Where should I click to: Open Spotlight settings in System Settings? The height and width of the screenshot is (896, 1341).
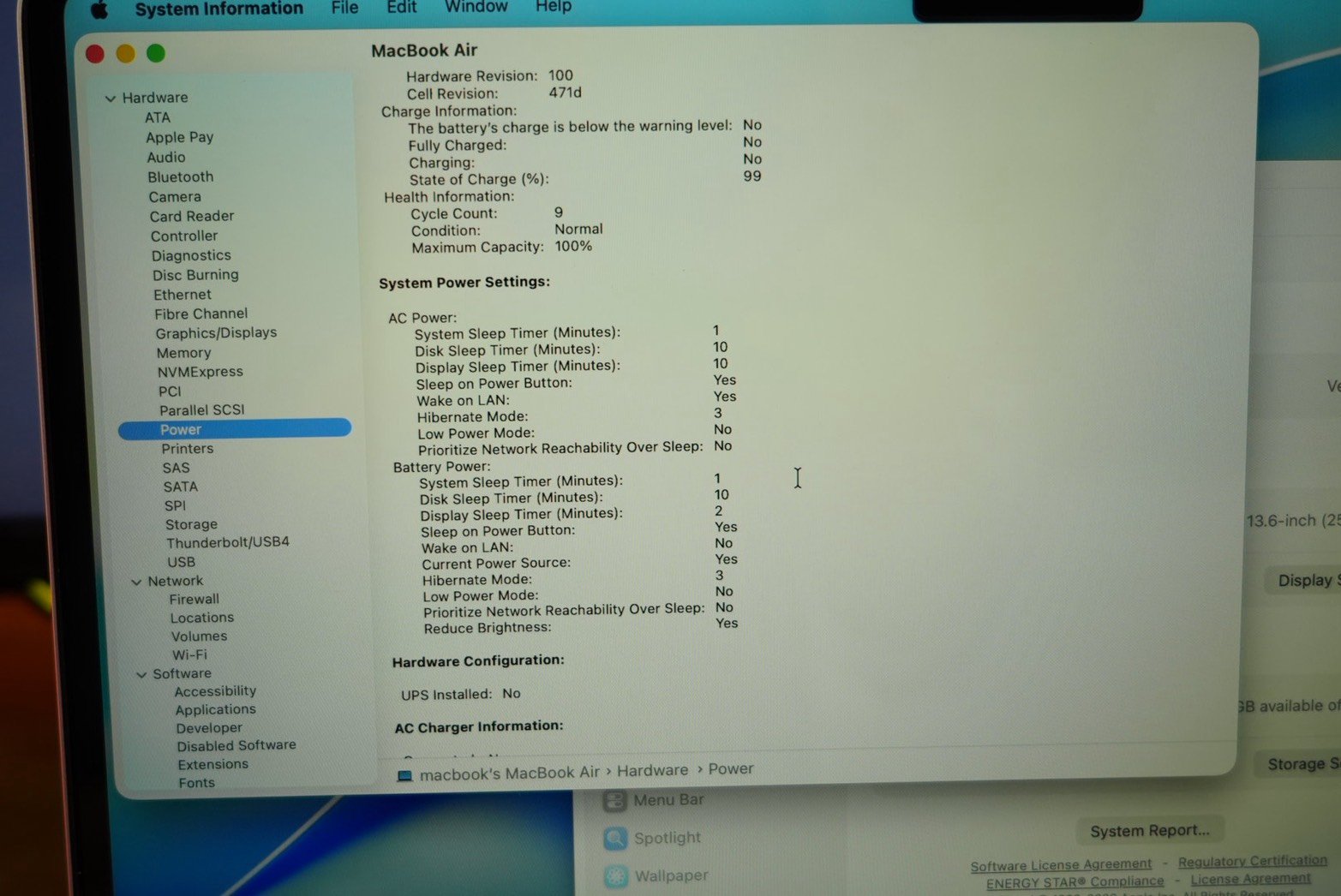(x=652, y=838)
